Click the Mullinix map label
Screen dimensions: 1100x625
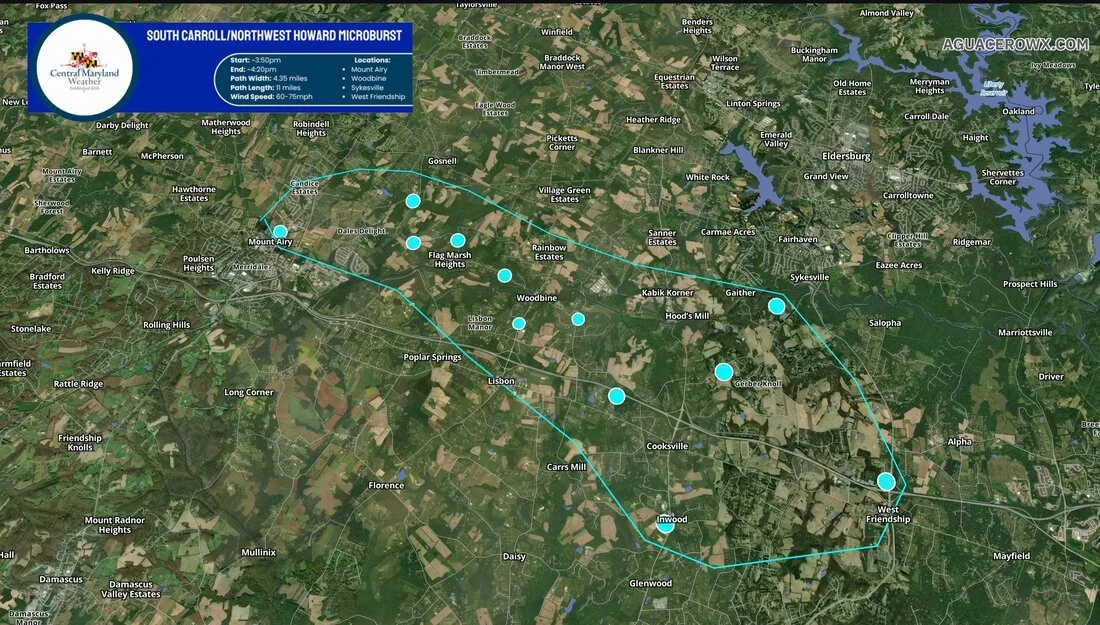coord(258,552)
